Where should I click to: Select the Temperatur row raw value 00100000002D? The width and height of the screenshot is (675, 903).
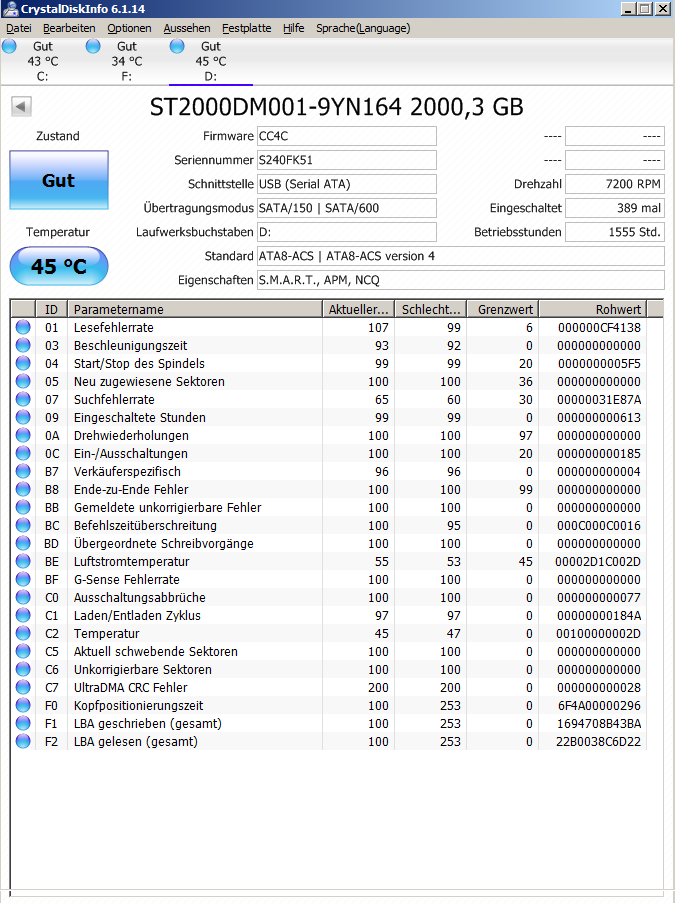click(598, 633)
